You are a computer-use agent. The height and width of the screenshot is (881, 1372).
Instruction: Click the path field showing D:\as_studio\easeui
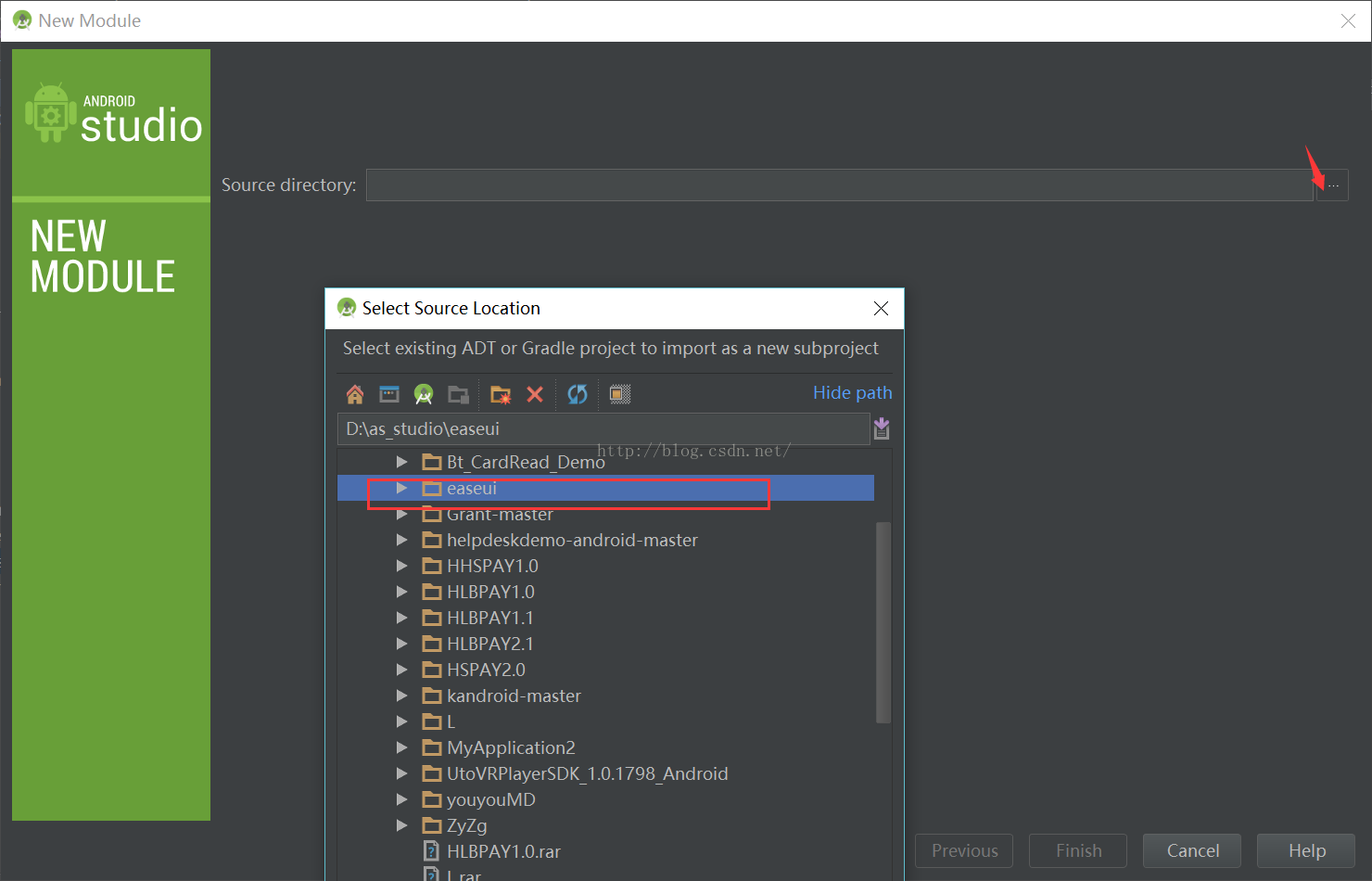tap(603, 428)
